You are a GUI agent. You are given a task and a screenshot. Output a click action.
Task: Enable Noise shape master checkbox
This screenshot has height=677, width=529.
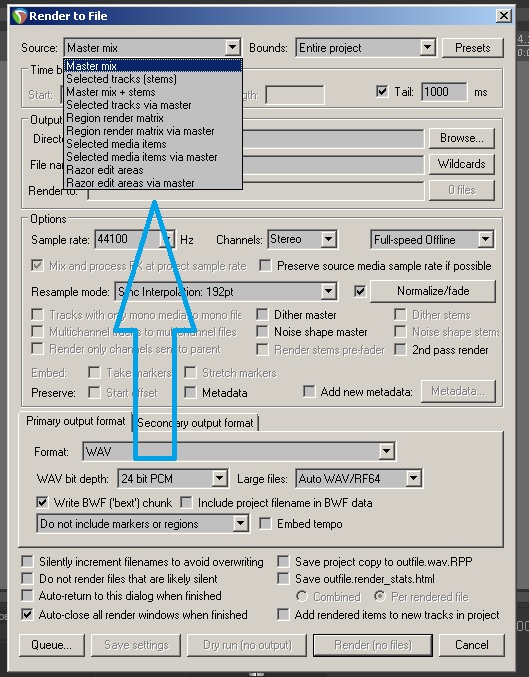tap(262, 331)
